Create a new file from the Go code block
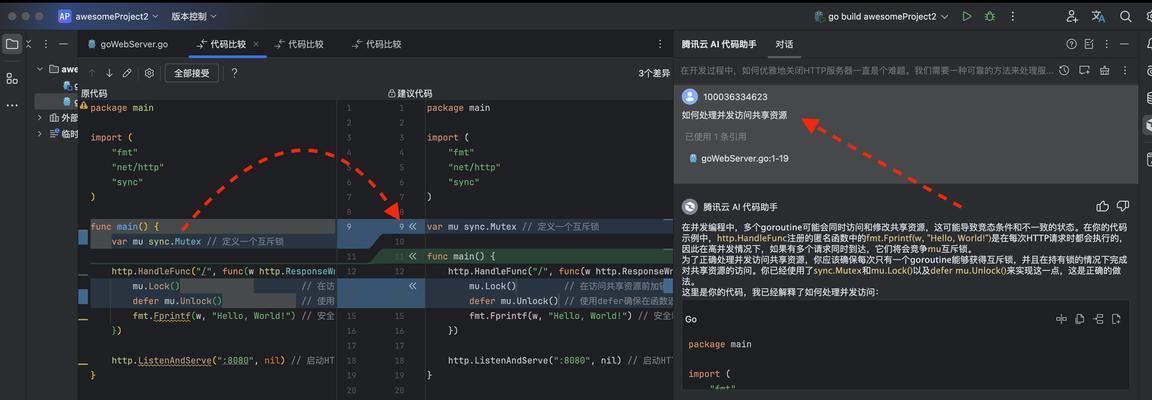Screen dimensions: 1152x400 click(1116, 319)
